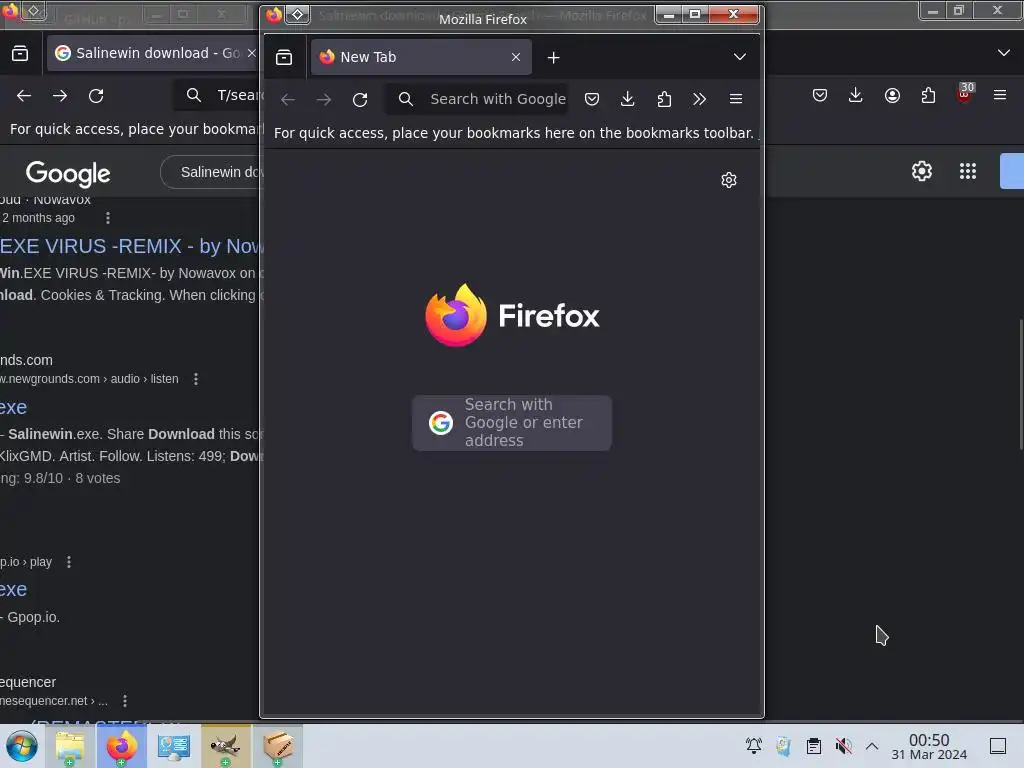Open the clipboard tray icon
The height and width of the screenshot is (768, 1024).
[x=814, y=746]
